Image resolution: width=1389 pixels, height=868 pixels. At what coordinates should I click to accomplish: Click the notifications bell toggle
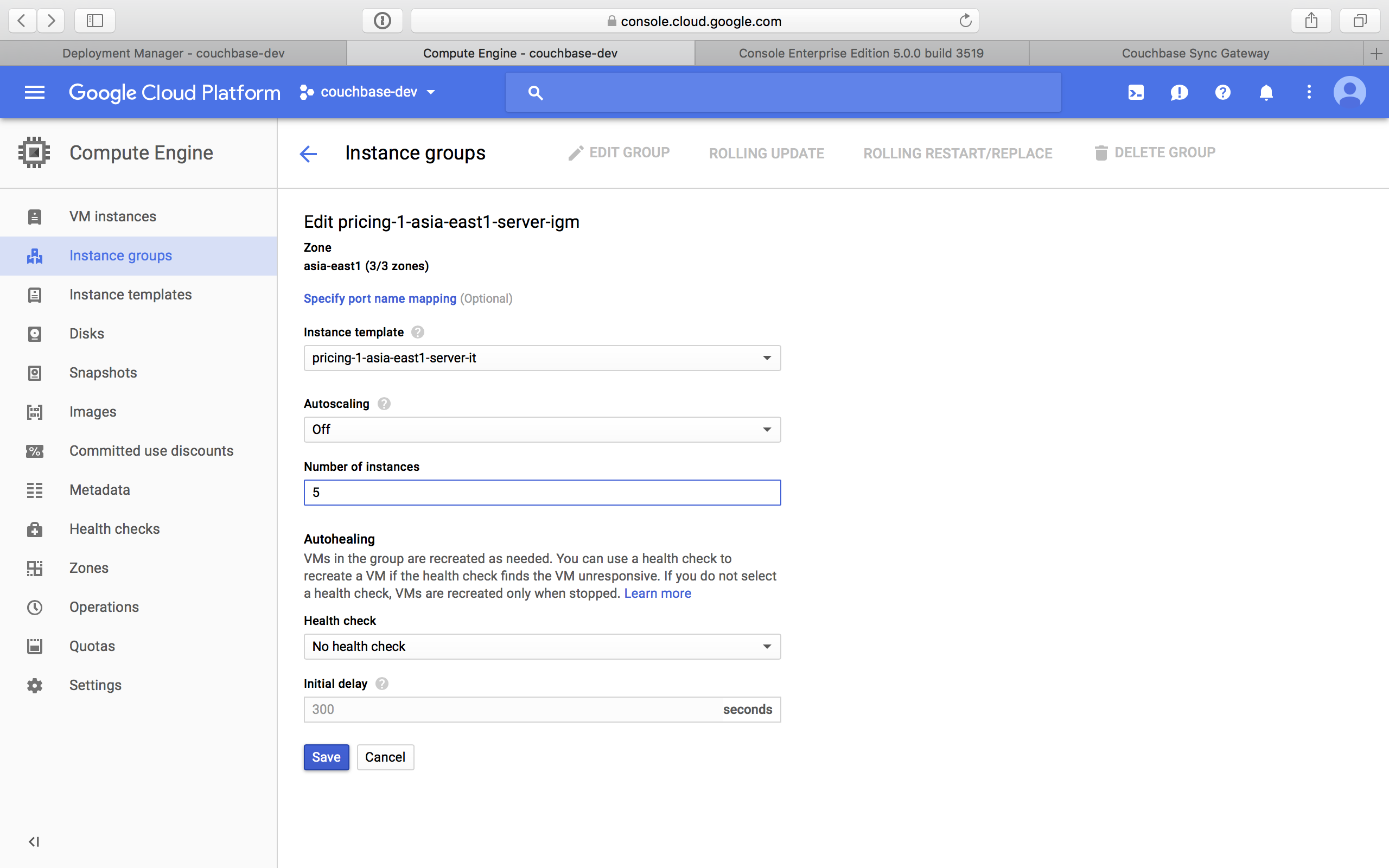click(1266, 92)
